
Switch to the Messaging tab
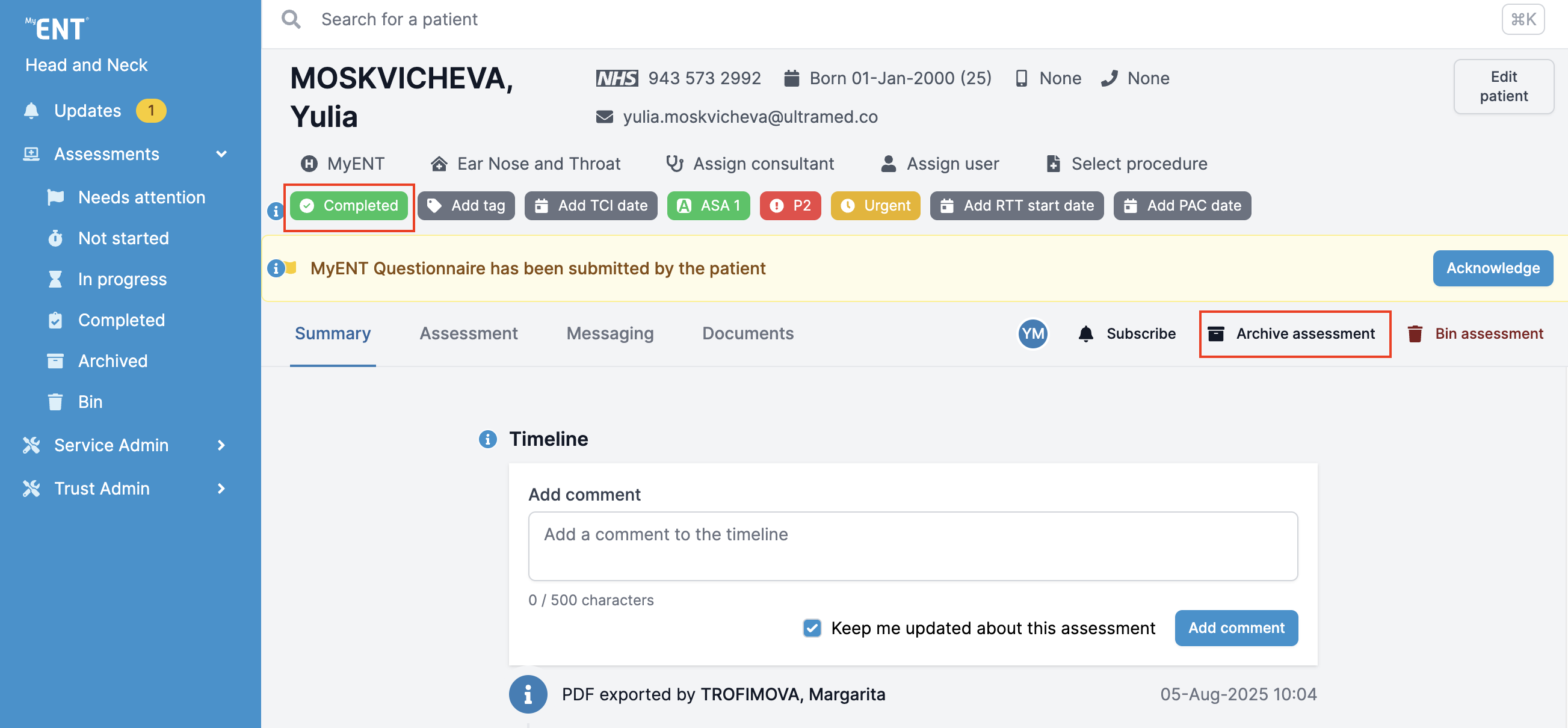tap(610, 333)
